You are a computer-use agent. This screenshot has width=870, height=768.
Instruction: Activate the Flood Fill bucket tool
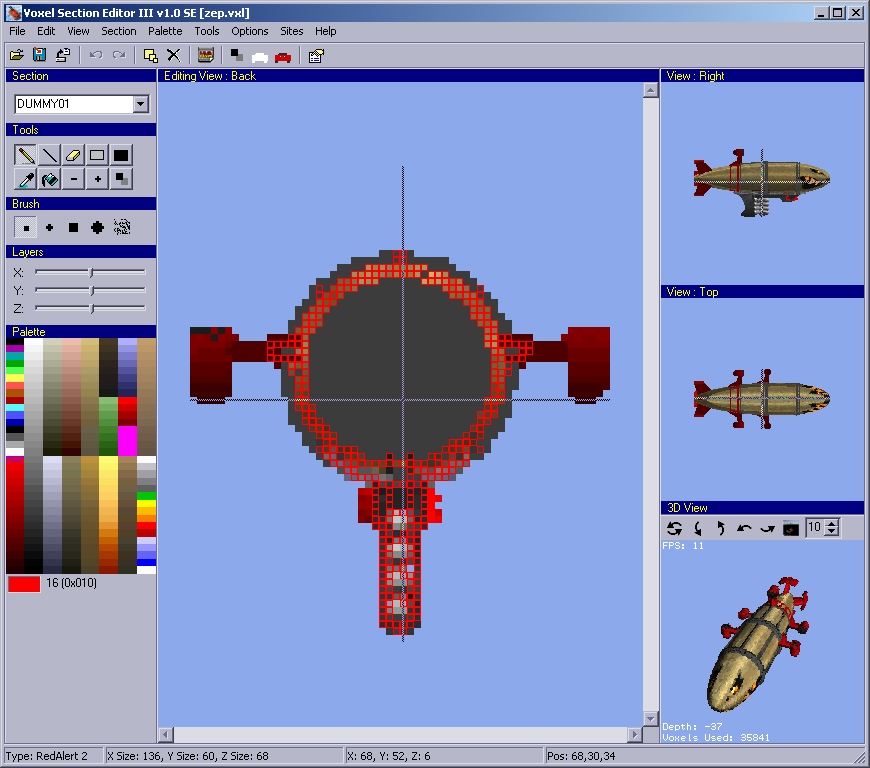point(49,179)
